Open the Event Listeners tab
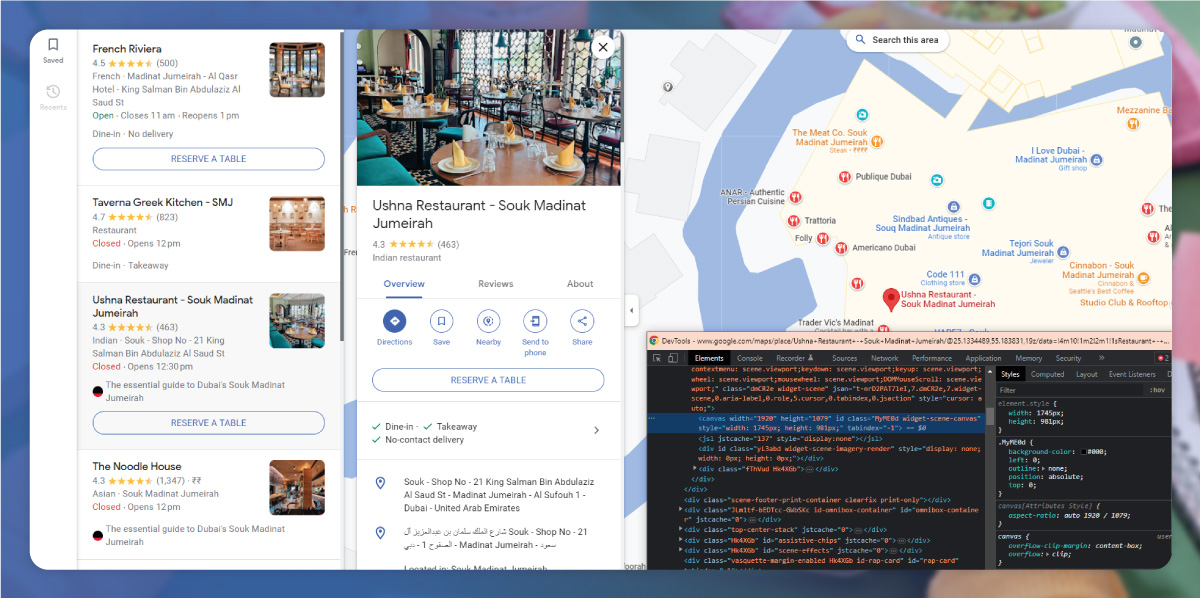The image size is (1200, 598). 1132,374
